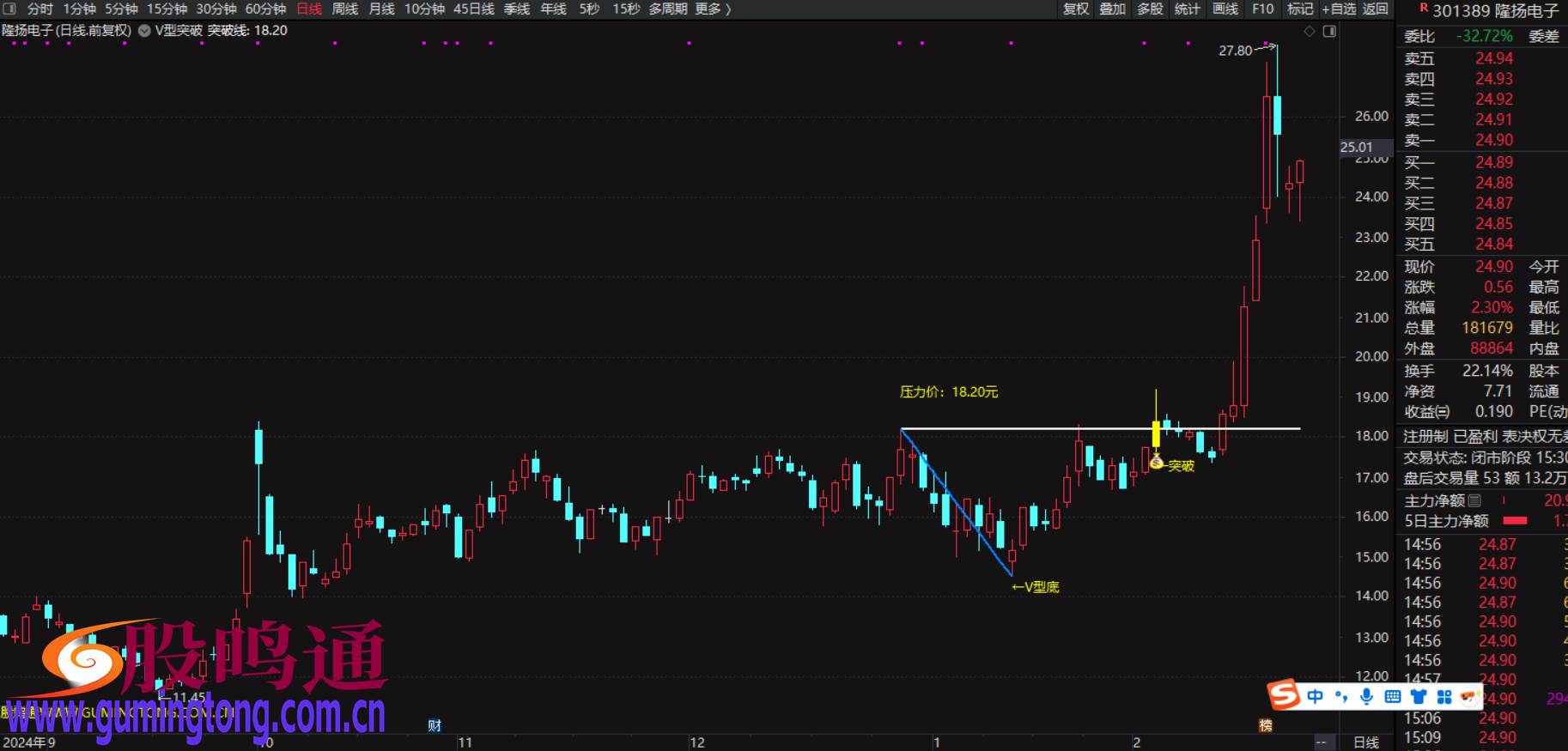Open the Sogou skin shirt icon
This screenshot has height=751, width=1568.
click(1418, 696)
